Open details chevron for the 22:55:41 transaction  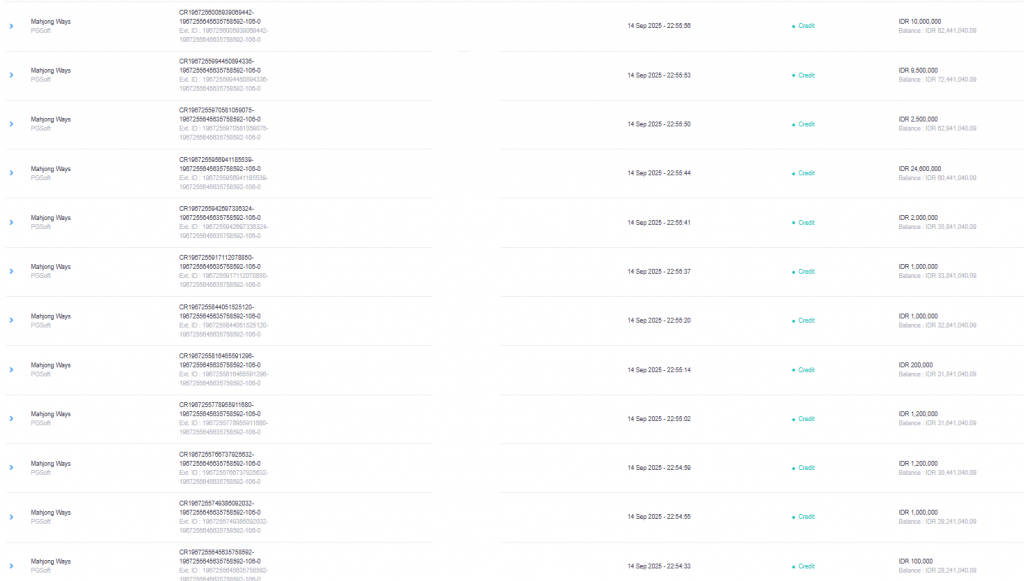[x=11, y=222]
